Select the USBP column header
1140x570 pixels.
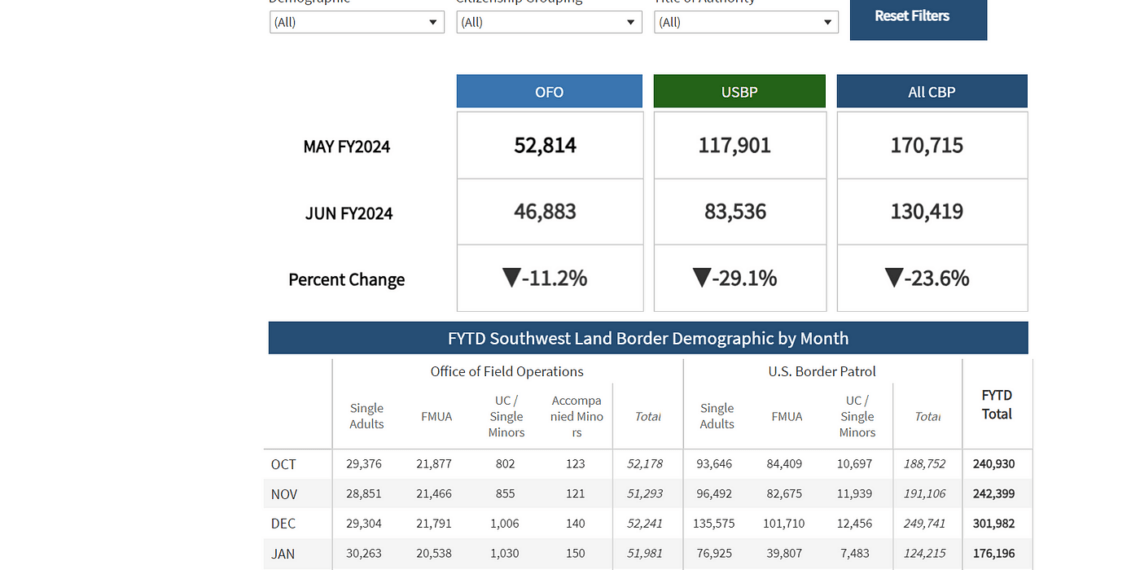pos(739,92)
